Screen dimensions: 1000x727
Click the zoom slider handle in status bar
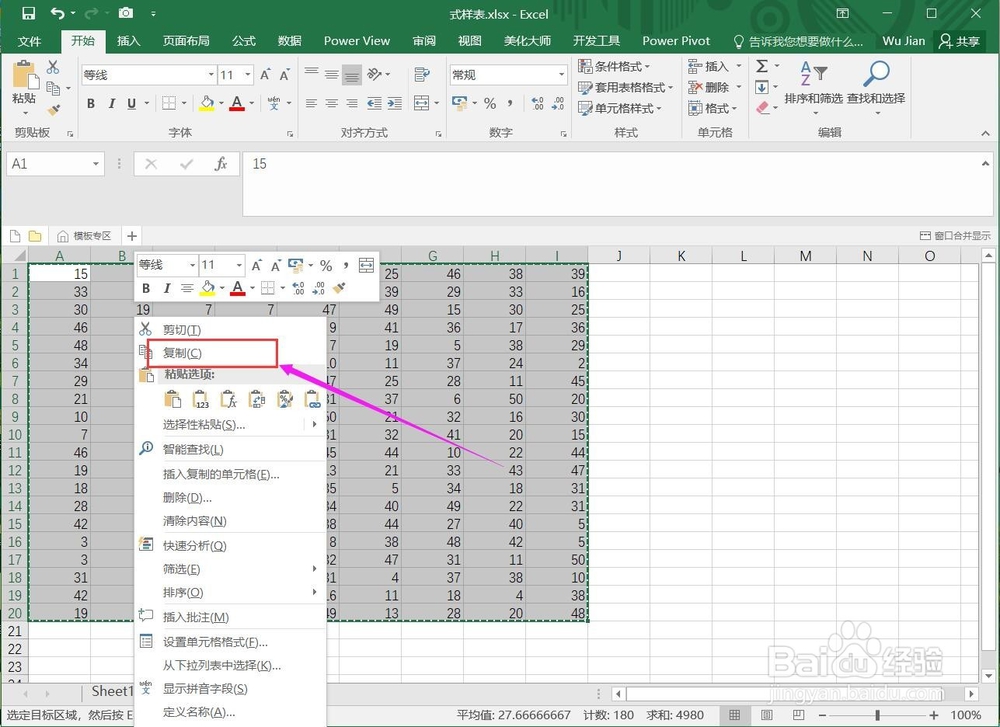coord(878,715)
